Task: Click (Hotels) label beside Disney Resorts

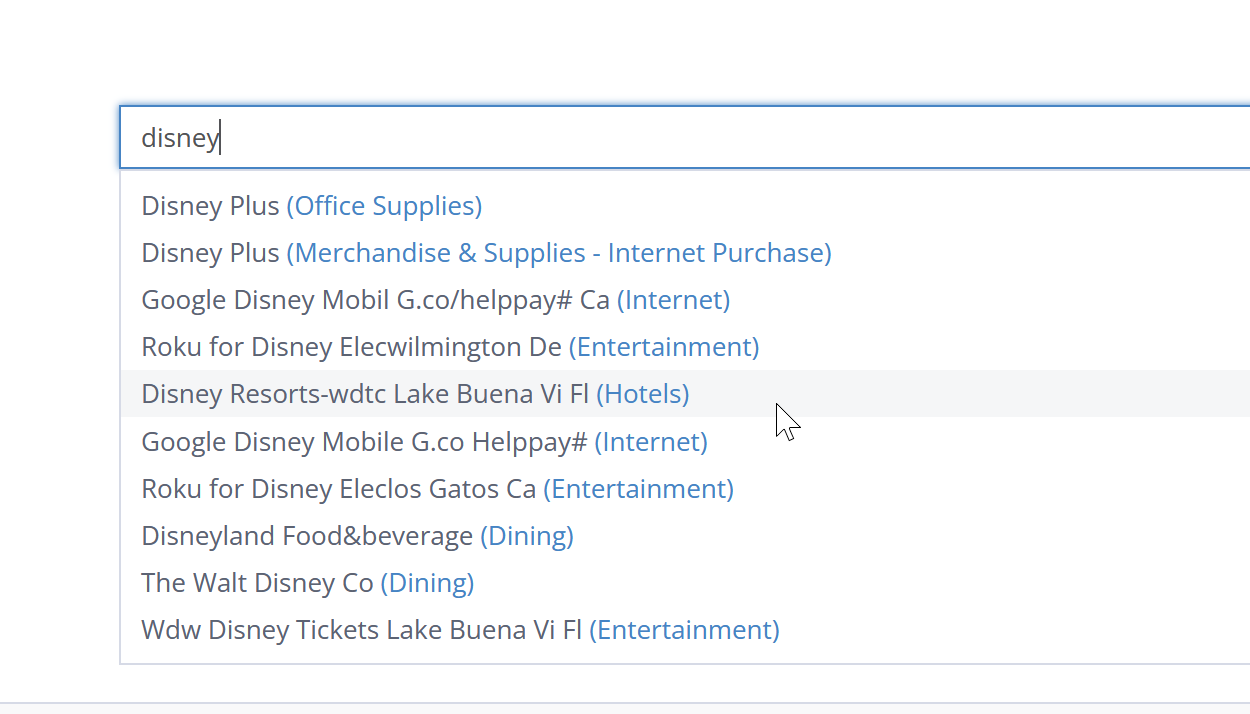Action: [x=643, y=394]
